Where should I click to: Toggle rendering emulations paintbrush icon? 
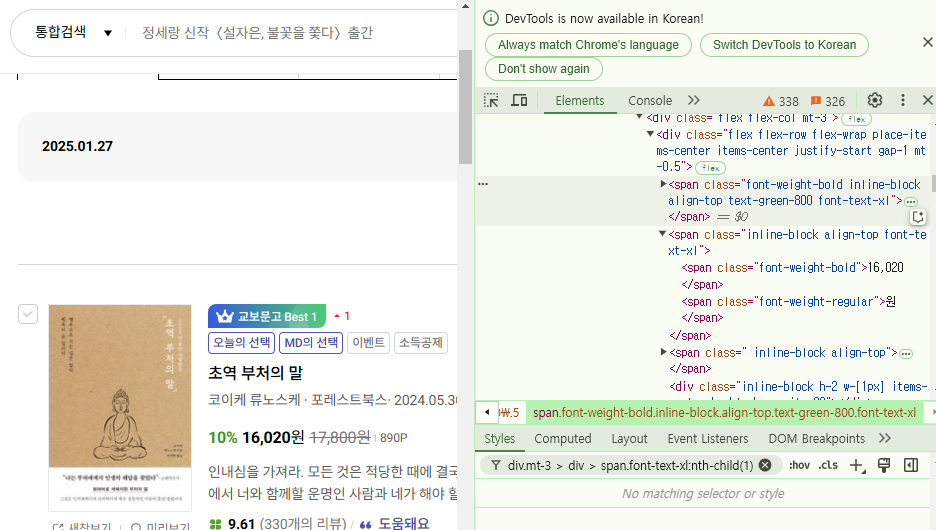[883, 466]
